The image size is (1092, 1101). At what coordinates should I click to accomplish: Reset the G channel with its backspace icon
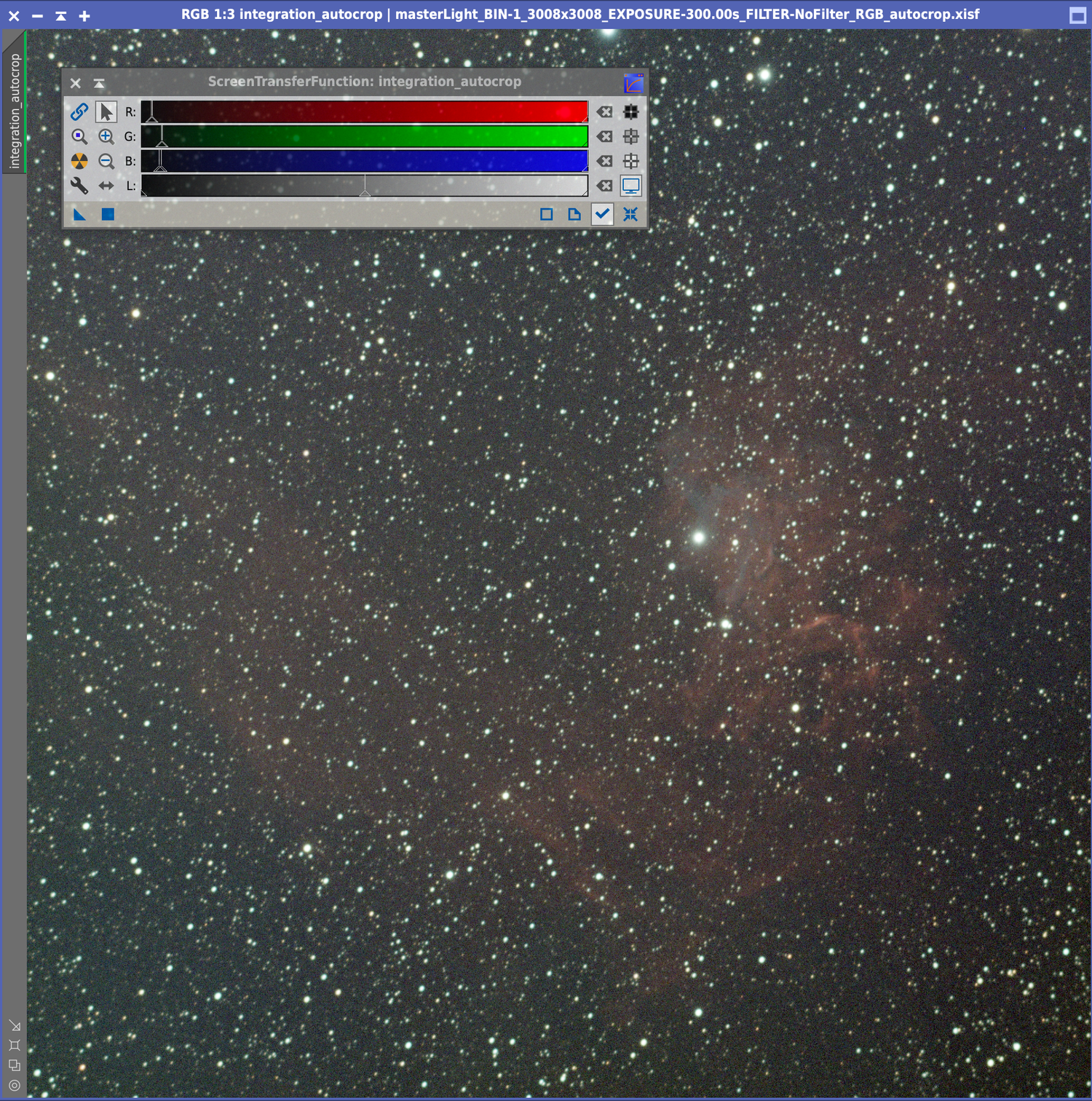pos(604,136)
